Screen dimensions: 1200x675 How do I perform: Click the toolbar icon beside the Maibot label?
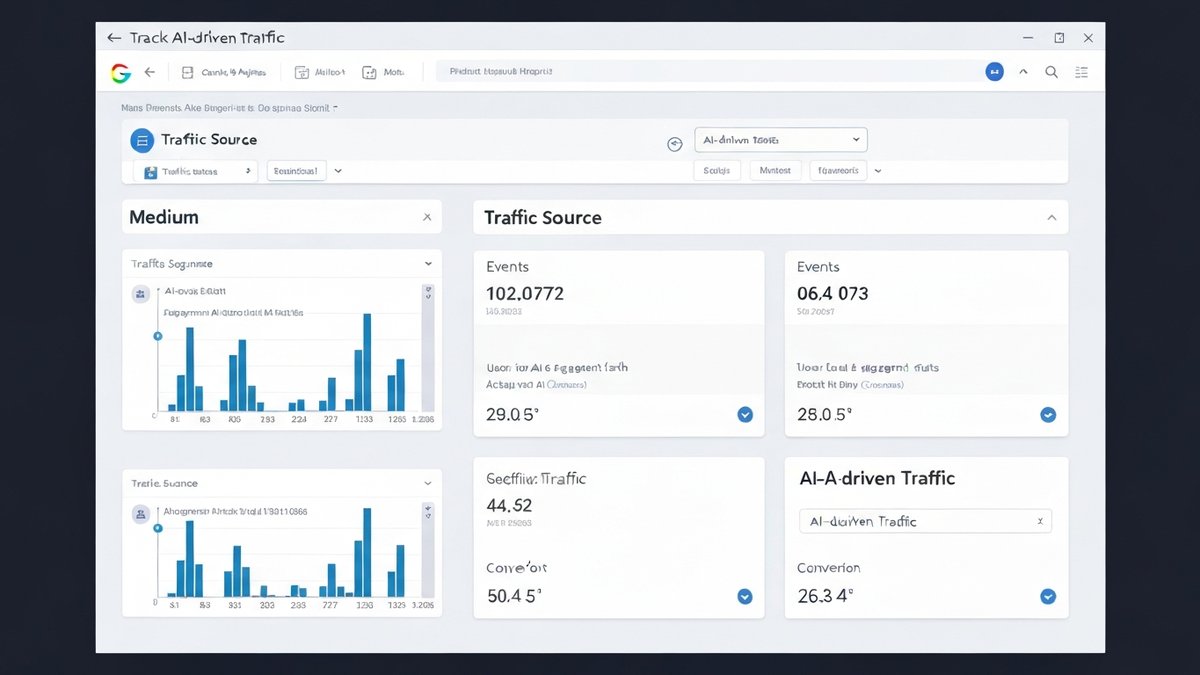[301, 72]
